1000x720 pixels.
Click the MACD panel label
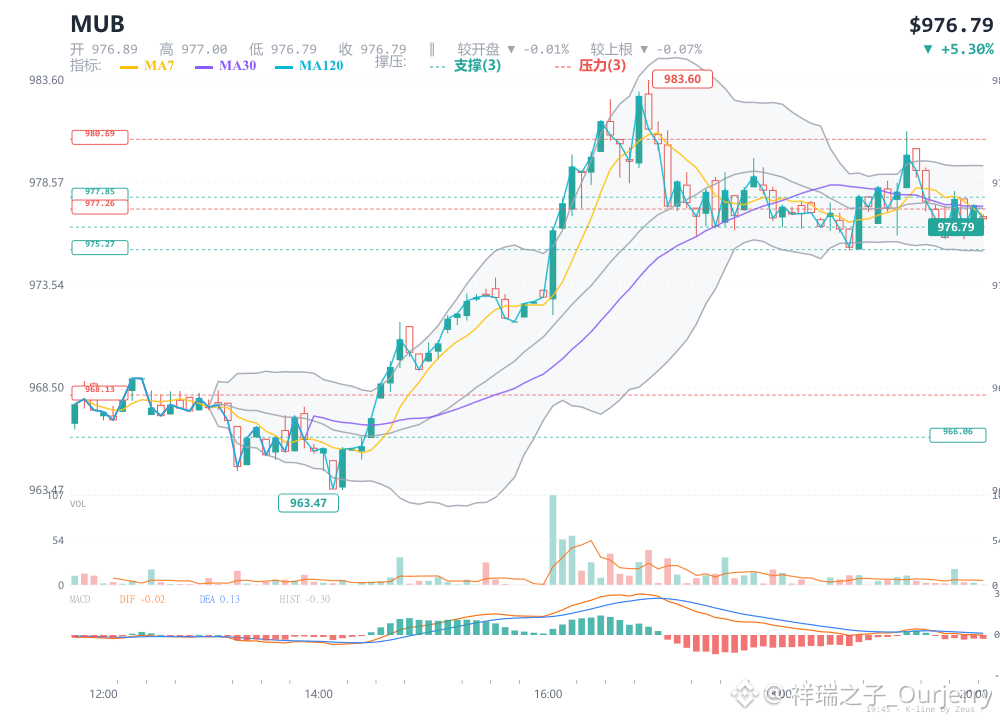point(80,599)
